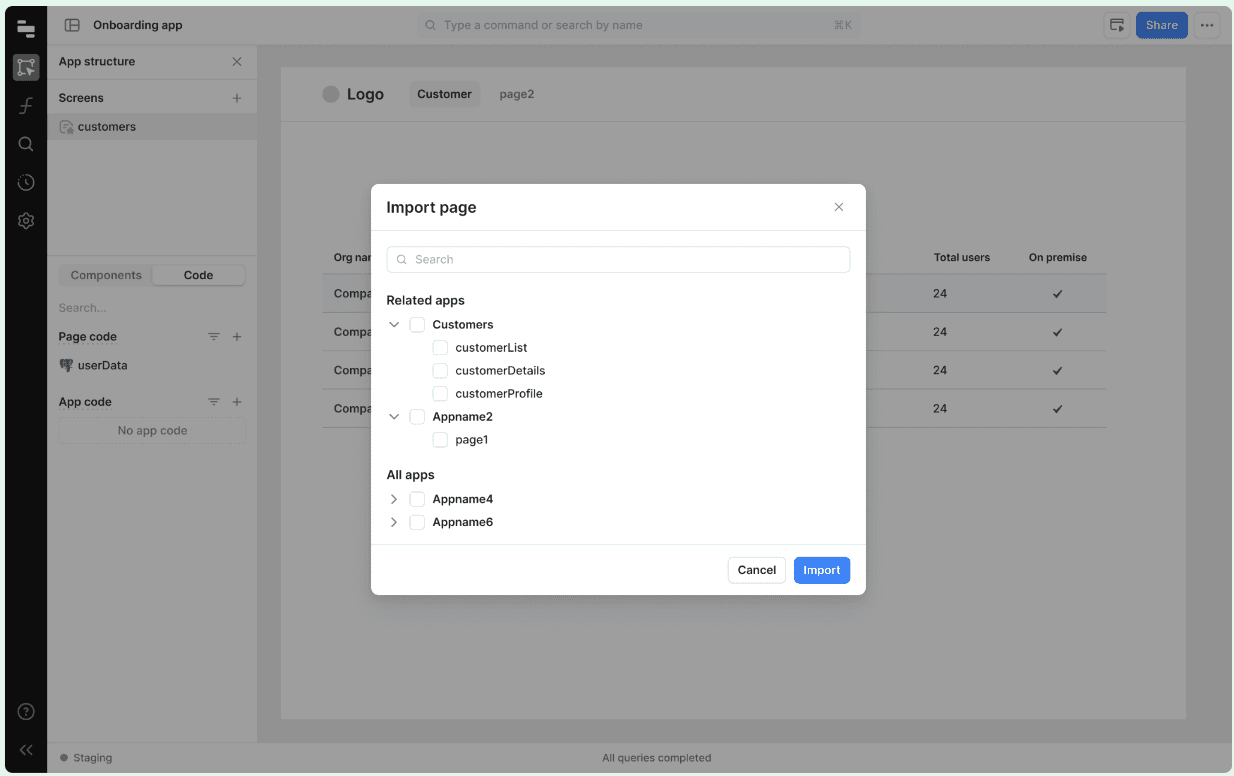Open the code functions panel
The image size is (1234, 776).
25,105
